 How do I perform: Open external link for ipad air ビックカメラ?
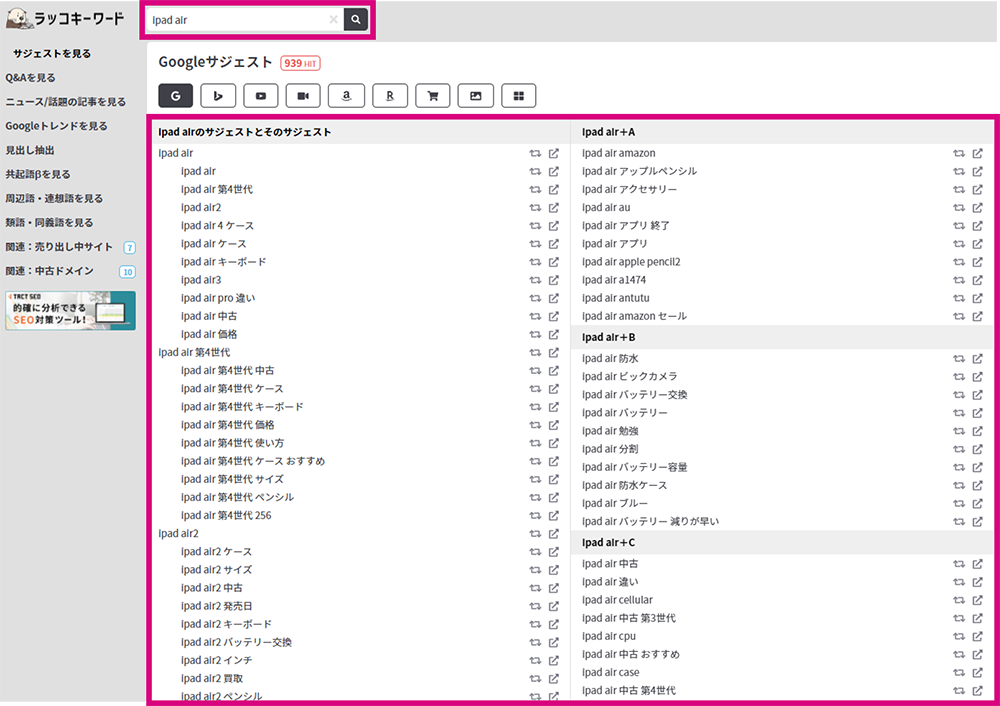coord(977,377)
